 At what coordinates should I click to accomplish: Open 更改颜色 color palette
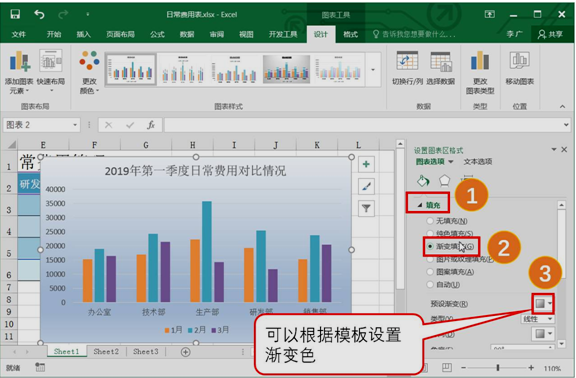[x=89, y=72]
